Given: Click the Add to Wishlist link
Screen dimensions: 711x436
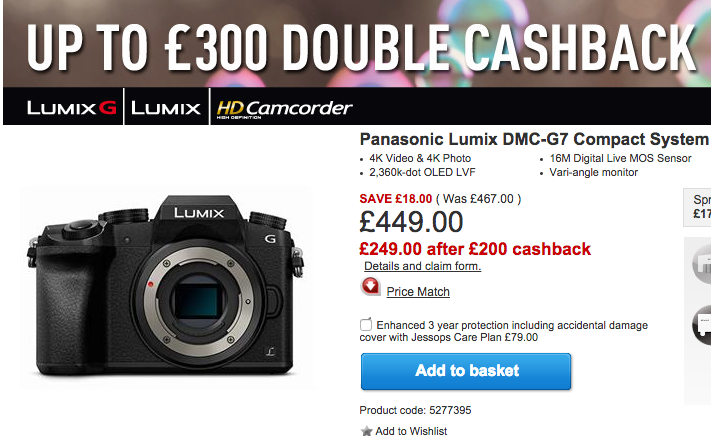Looking at the screenshot, I should click(x=411, y=431).
